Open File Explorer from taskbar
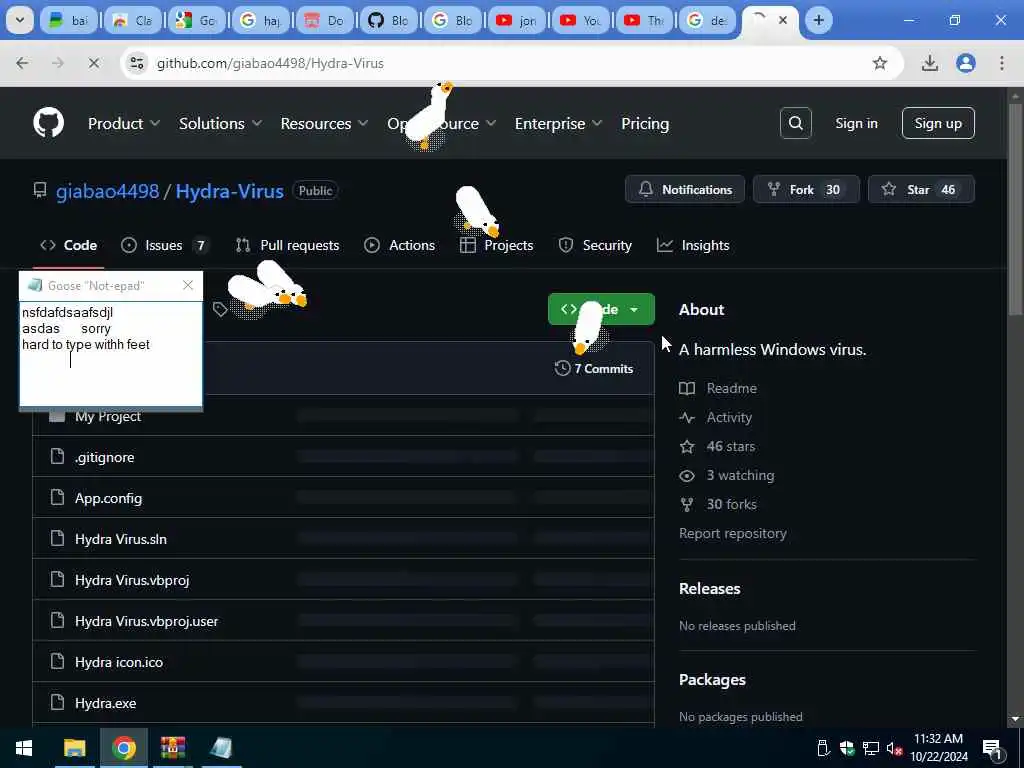Image resolution: width=1024 pixels, height=768 pixels. 74,748
